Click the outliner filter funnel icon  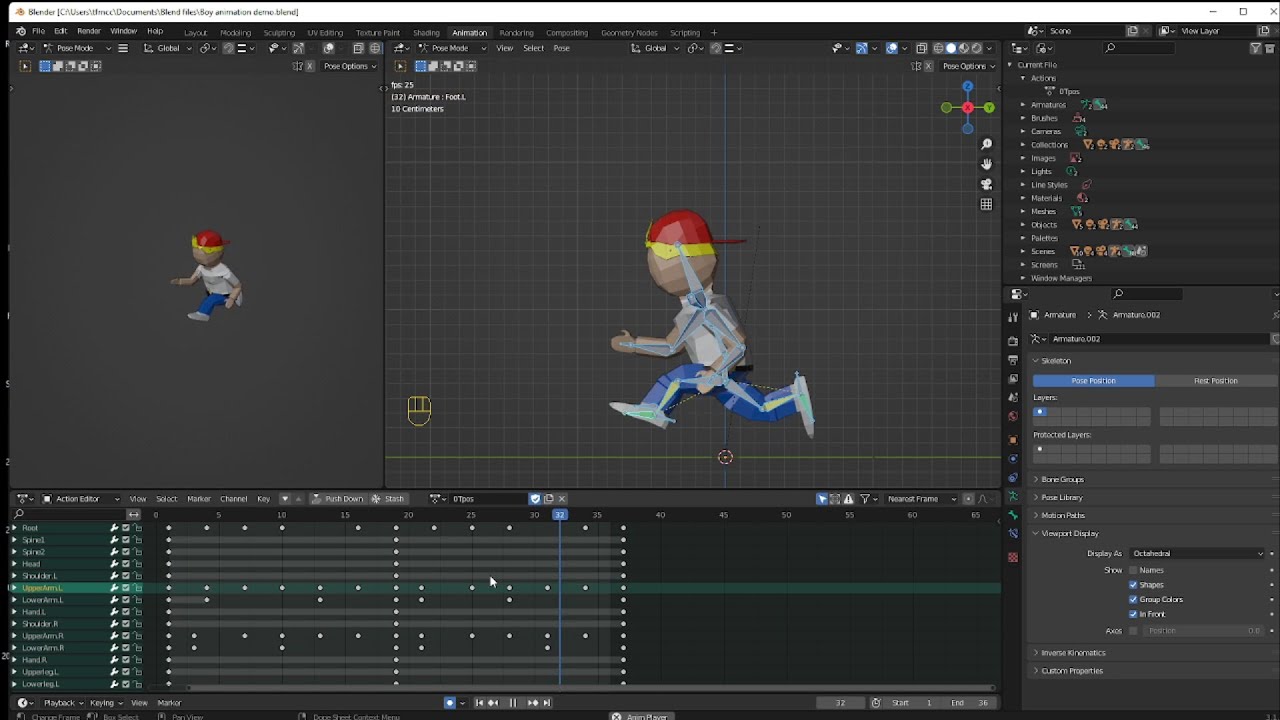point(1257,48)
